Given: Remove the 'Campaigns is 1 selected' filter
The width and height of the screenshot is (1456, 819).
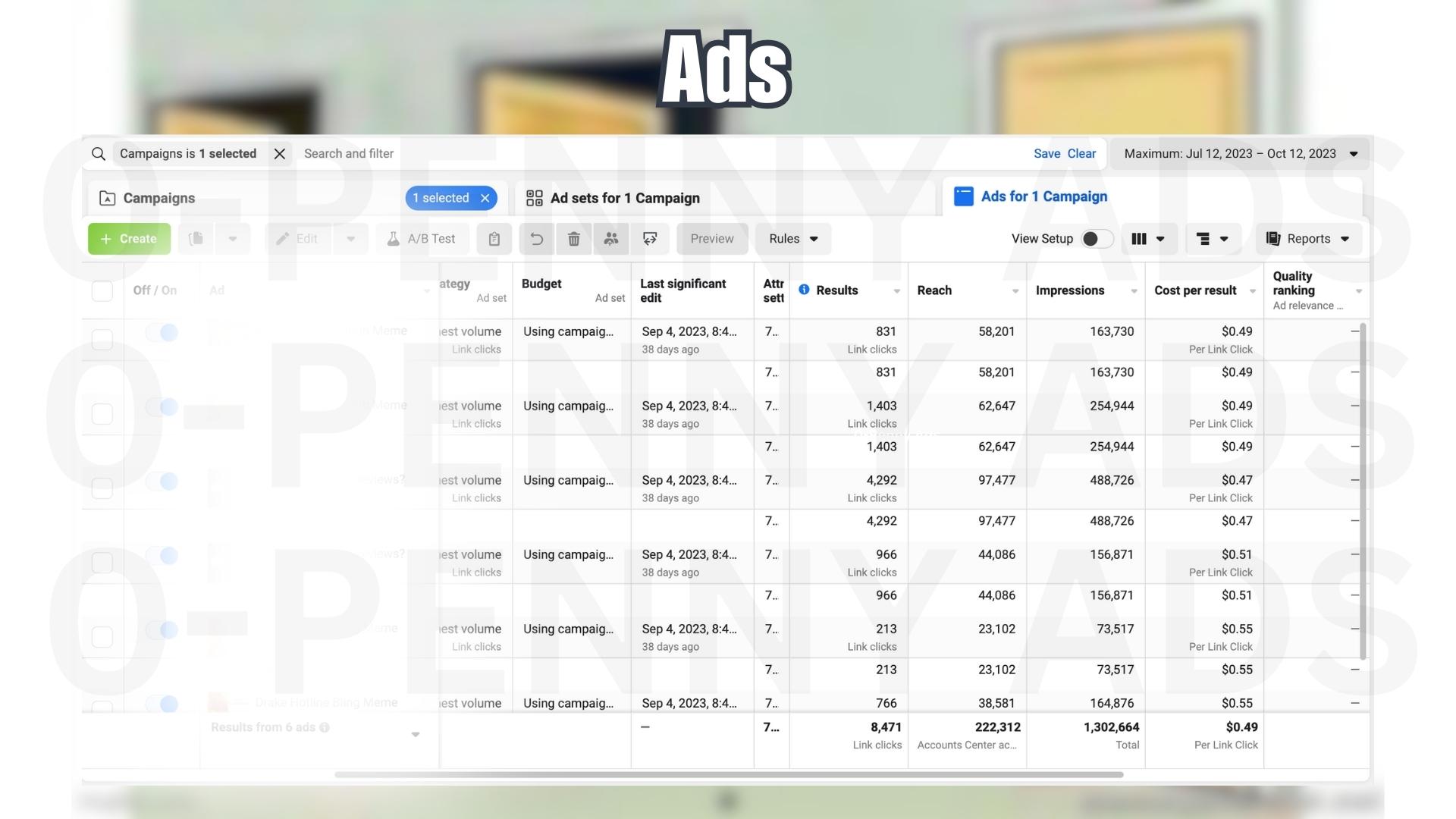Looking at the screenshot, I should coord(280,154).
